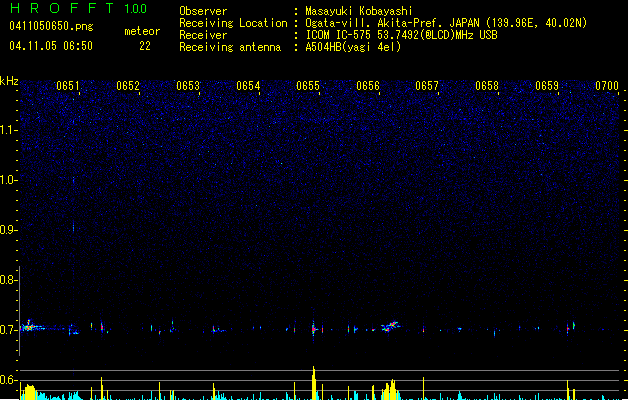The height and width of the screenshot is (400, 629).
Task: Click the 0659 time marker
Action: [547, 86]
